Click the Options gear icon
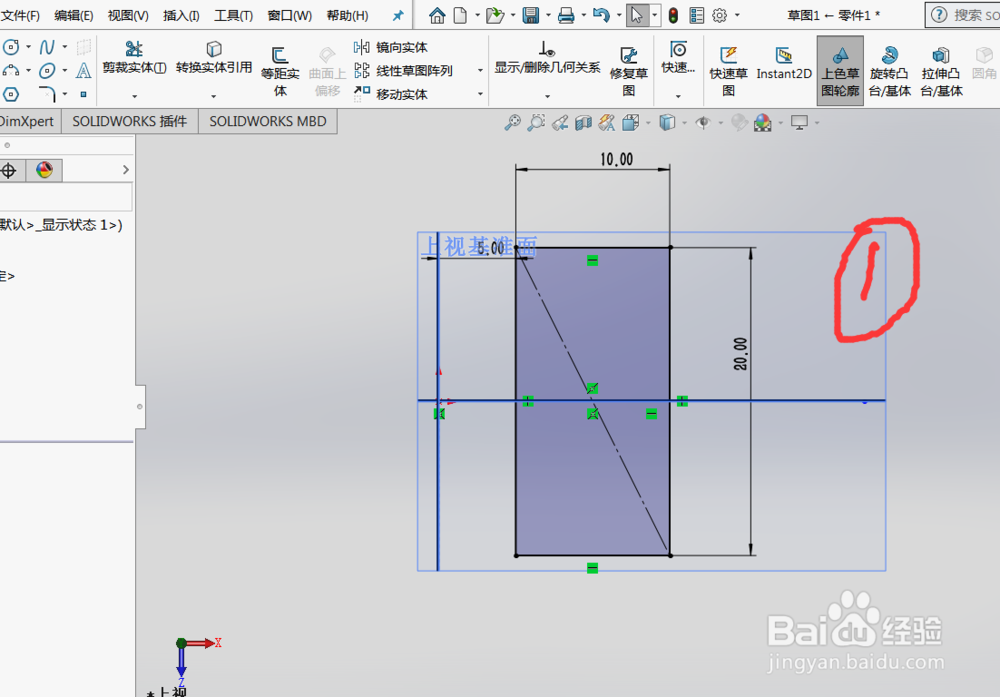This screenshot has width=1000, height=697. point(720,15)
